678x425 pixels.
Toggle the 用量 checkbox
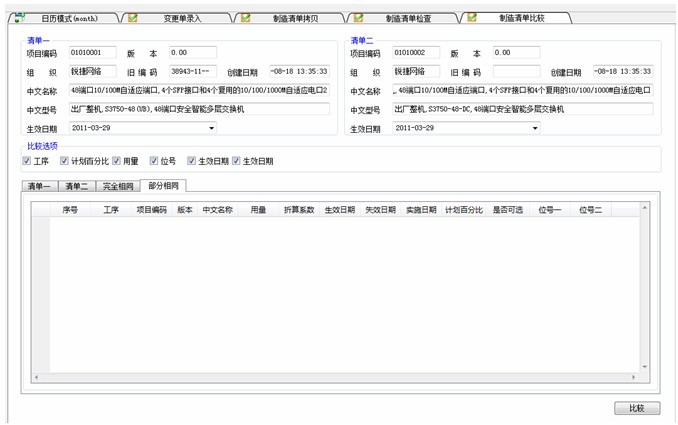[117, 160]
